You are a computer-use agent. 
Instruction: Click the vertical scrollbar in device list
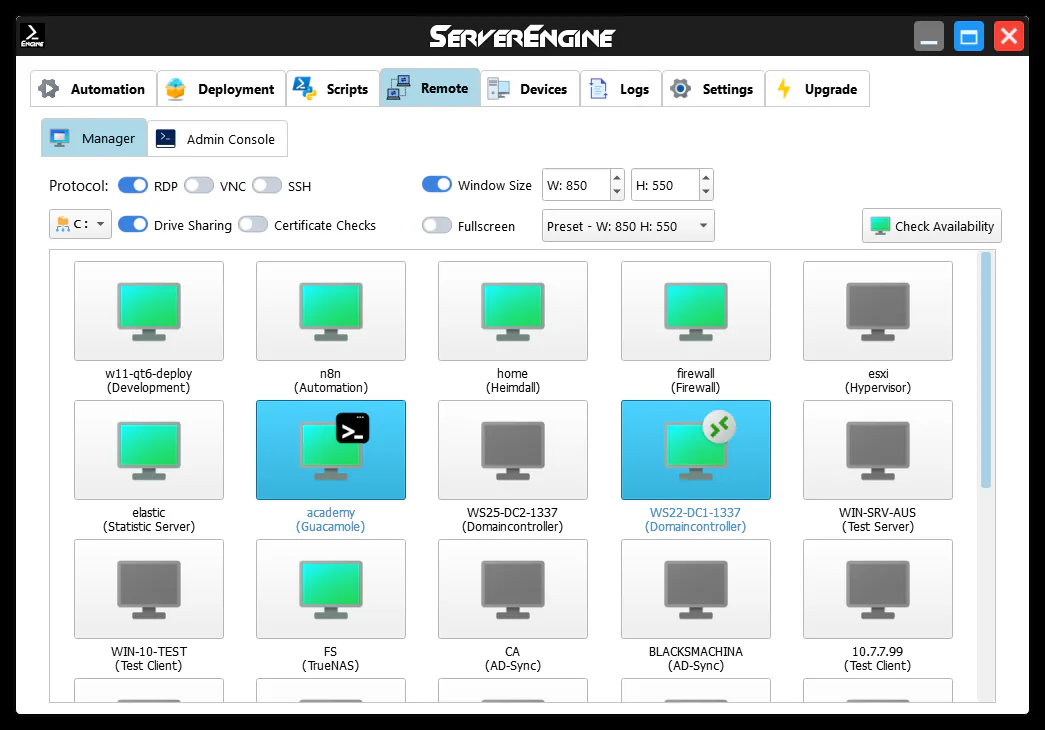986,370
